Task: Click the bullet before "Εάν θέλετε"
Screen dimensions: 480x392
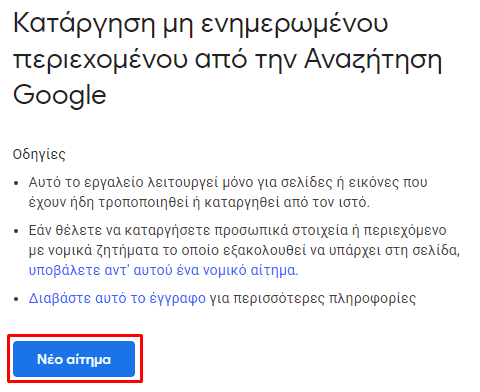Action: click(x=16, y=231)
